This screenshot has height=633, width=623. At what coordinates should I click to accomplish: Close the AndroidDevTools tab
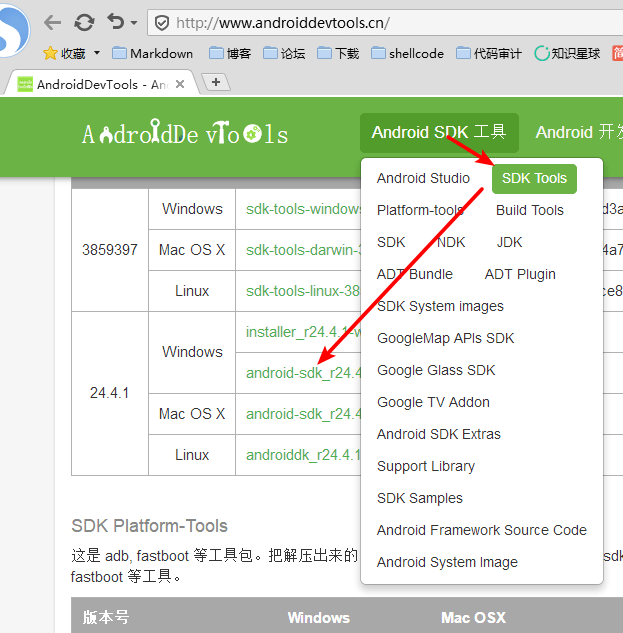[x=180, y=84]
